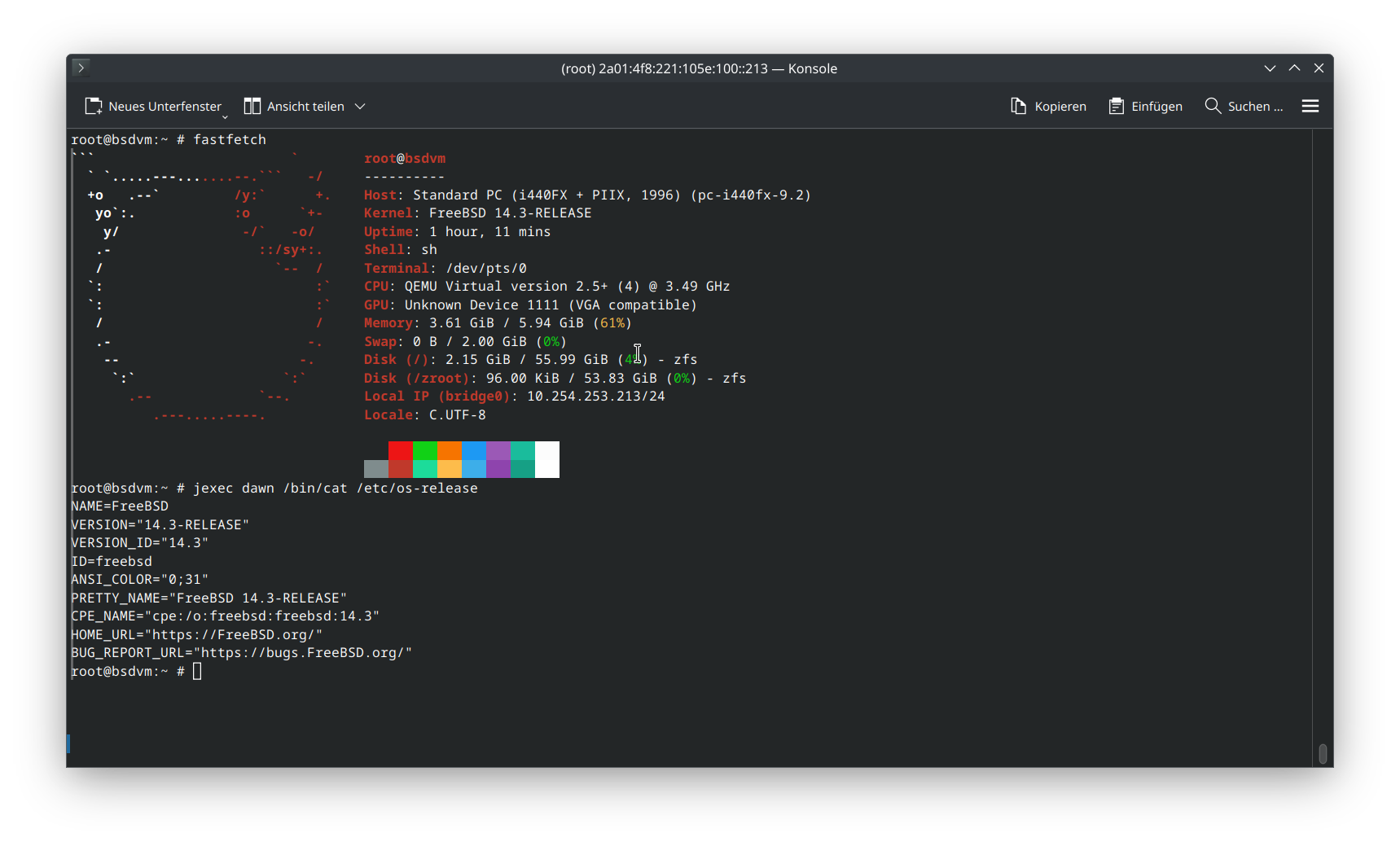Click the Konsole terminal icon in title bar
Viewport: 1400px width, 846px height.
pyautogui.click(x=81, y=68)
